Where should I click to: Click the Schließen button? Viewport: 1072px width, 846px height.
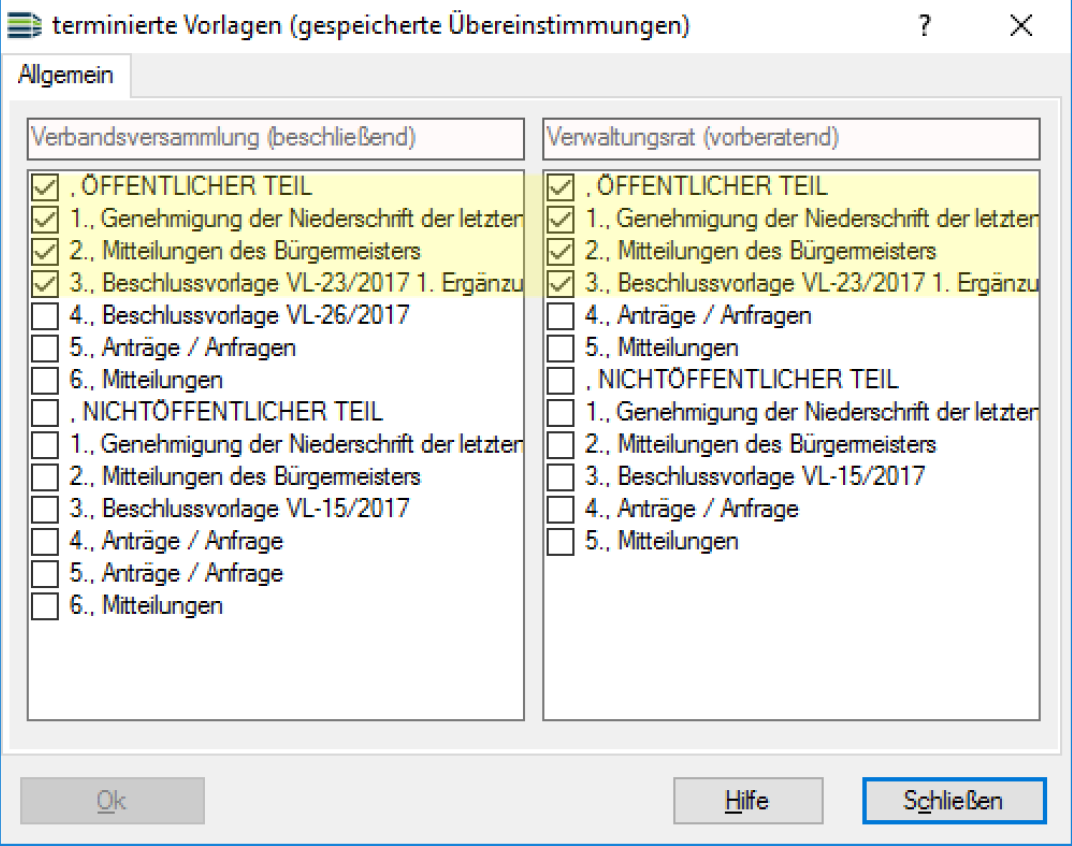pos(953,801)
